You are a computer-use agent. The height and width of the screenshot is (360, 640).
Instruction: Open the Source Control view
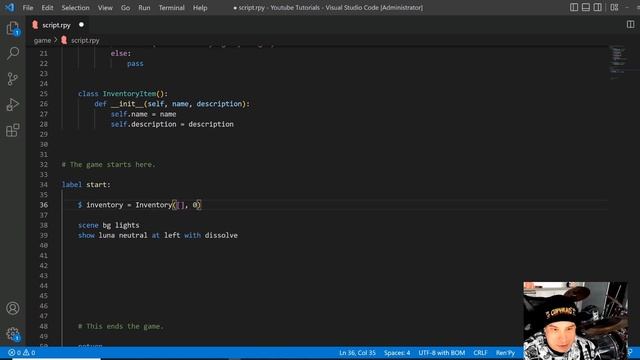coord(13,79)
